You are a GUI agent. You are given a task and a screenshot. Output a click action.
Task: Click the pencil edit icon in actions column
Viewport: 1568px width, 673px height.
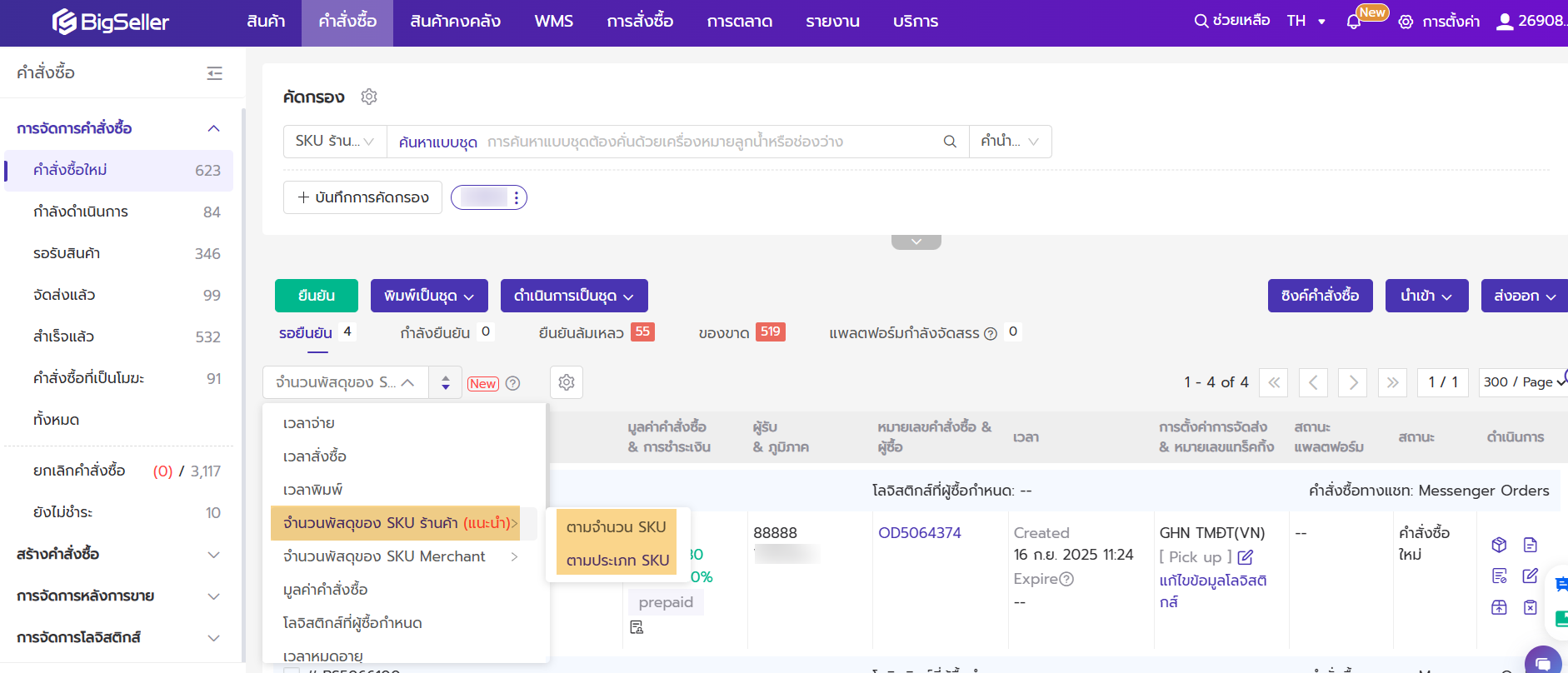(1530, 576)
